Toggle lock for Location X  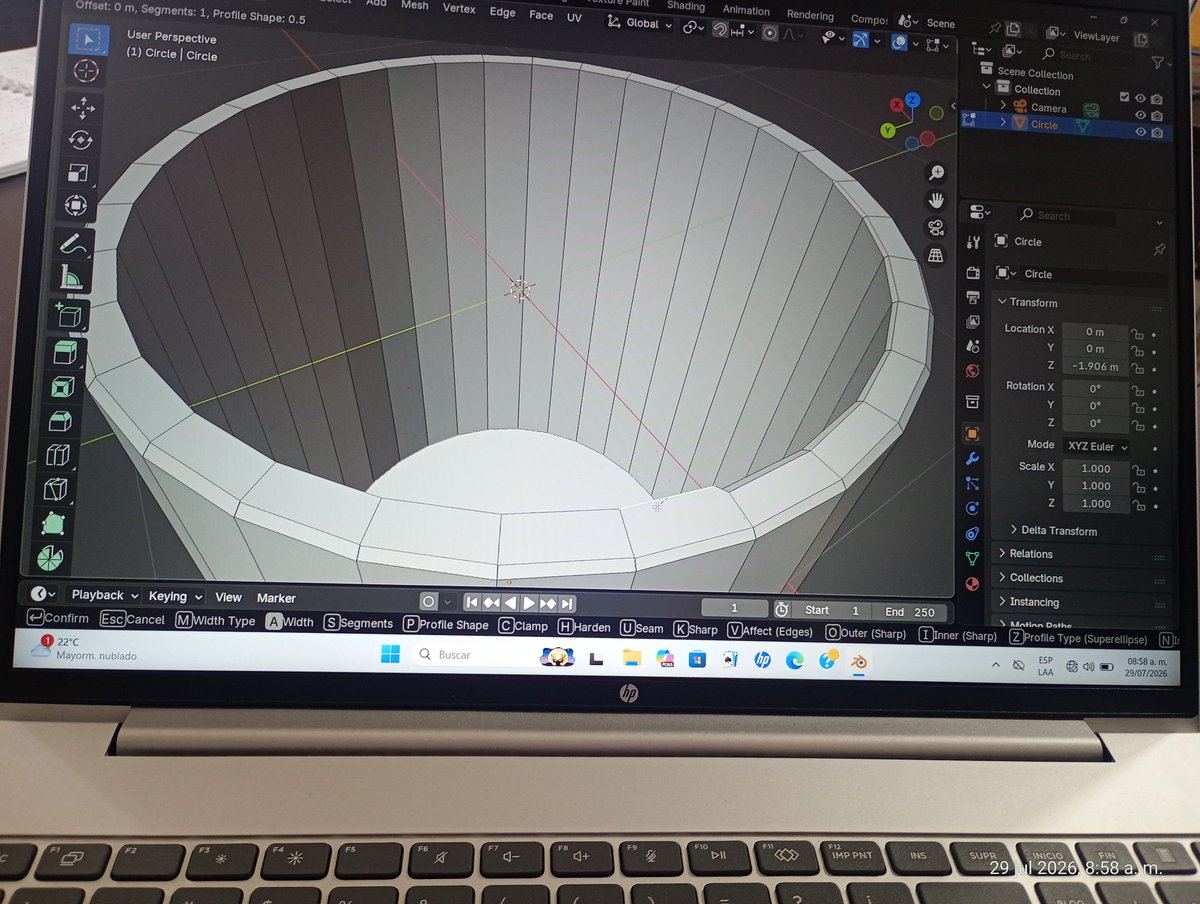coord(1137,333)
